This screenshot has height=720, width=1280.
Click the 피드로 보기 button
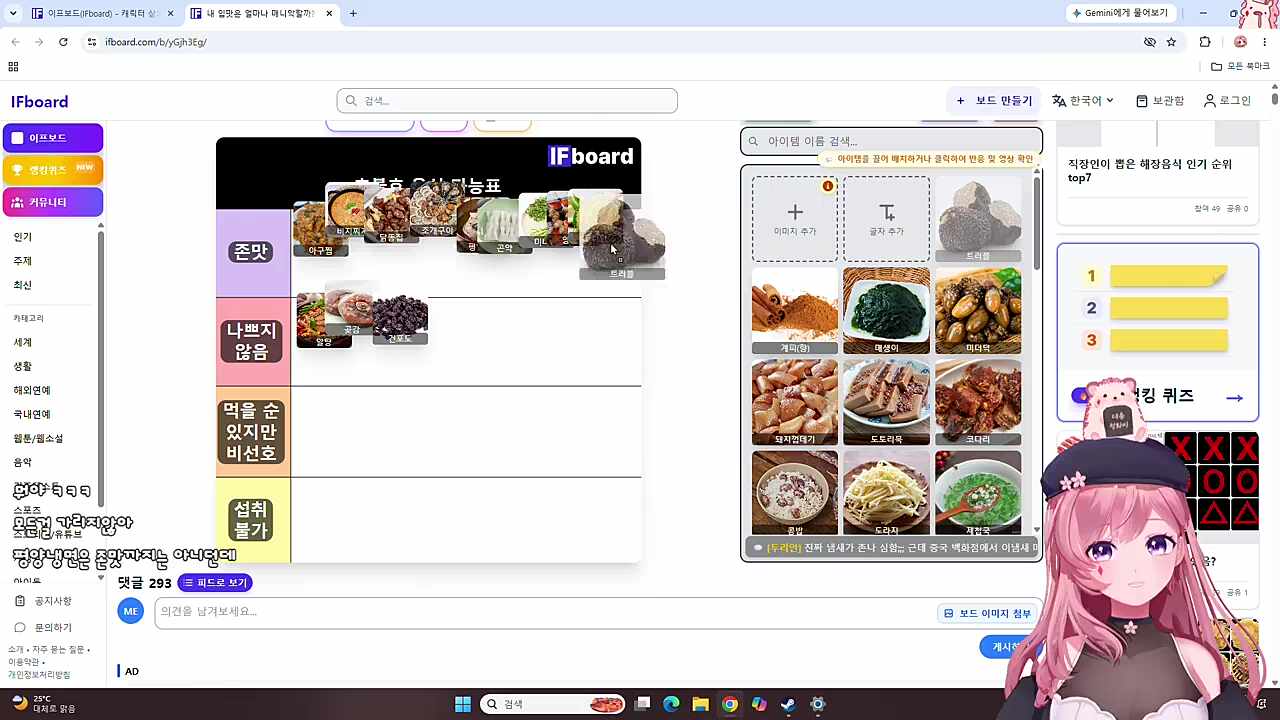tap(215, 583)
